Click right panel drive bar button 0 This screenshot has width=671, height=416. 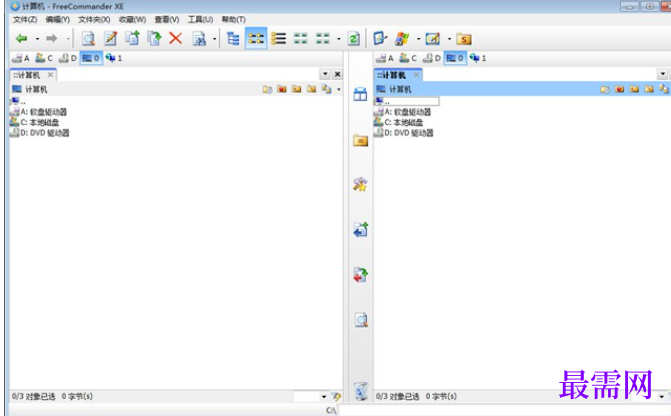tap(455, 58)
